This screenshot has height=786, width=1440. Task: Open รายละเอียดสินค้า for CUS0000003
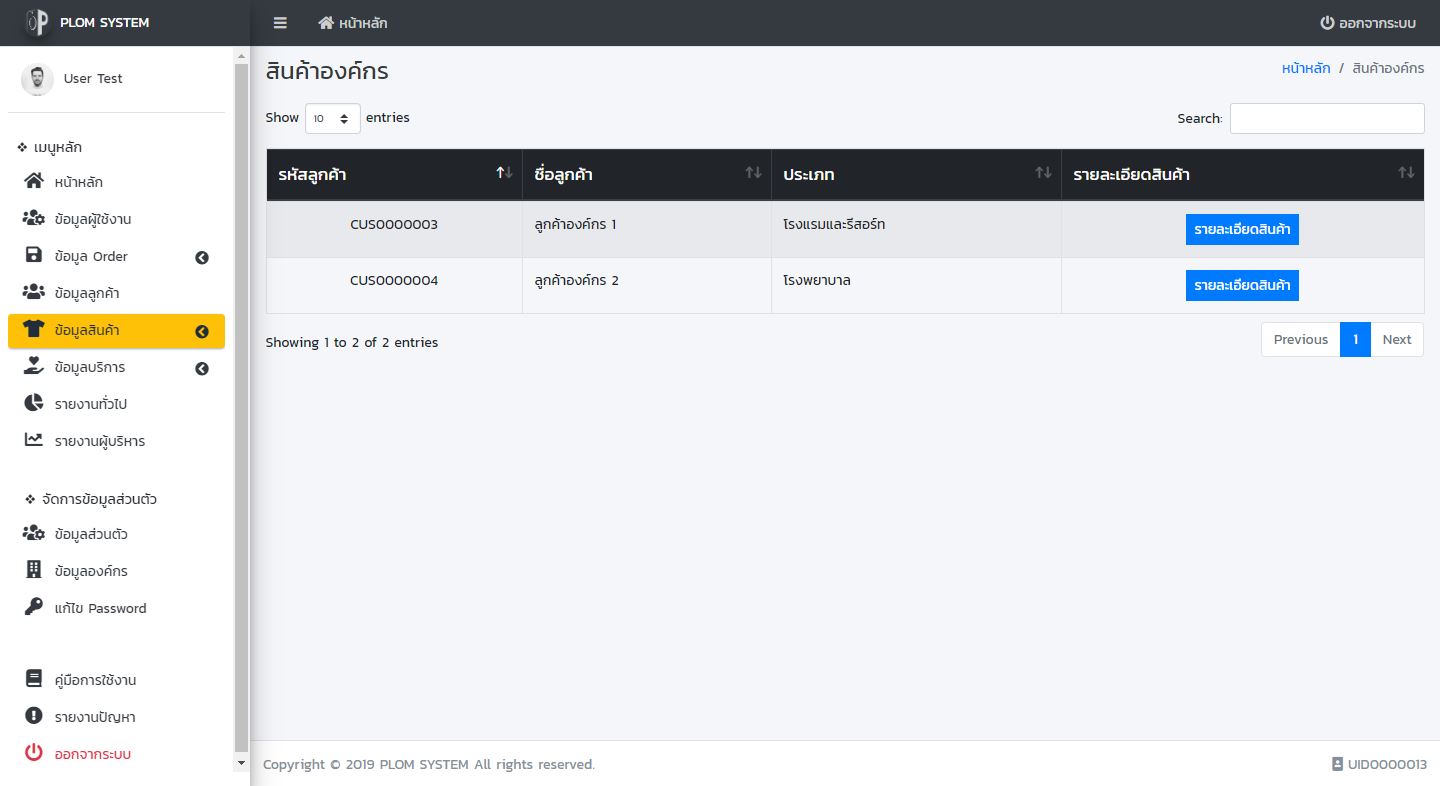[x=1242, y=229]
